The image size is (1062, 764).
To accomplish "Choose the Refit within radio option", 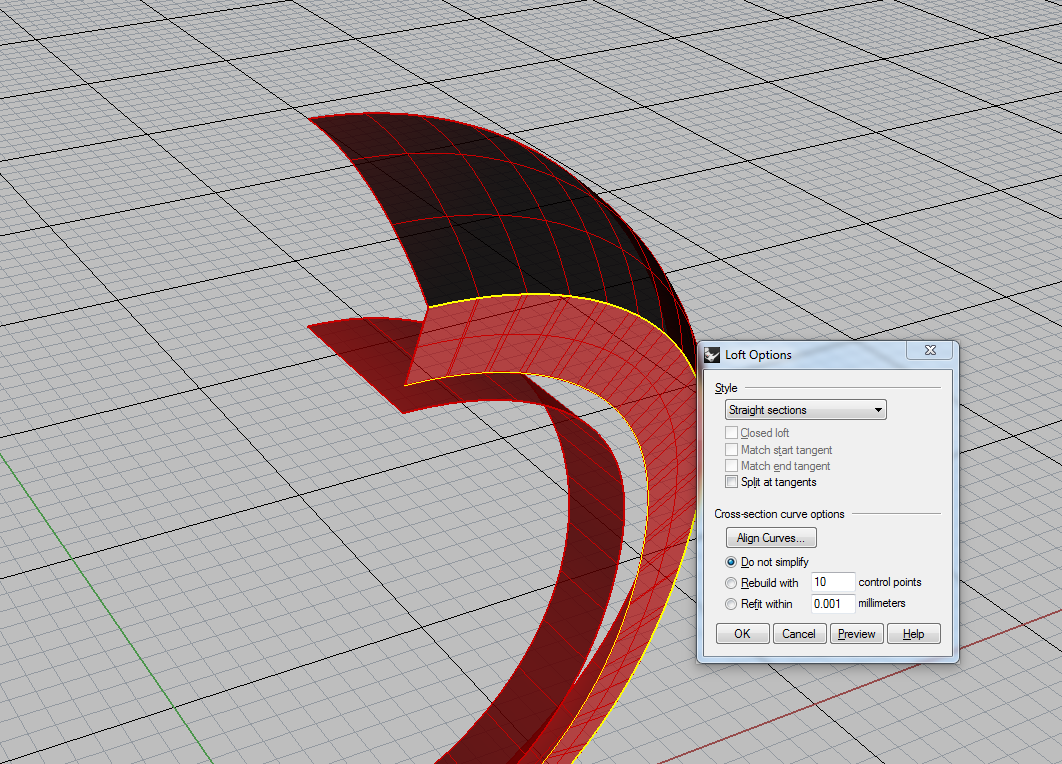I will point(731,604).
